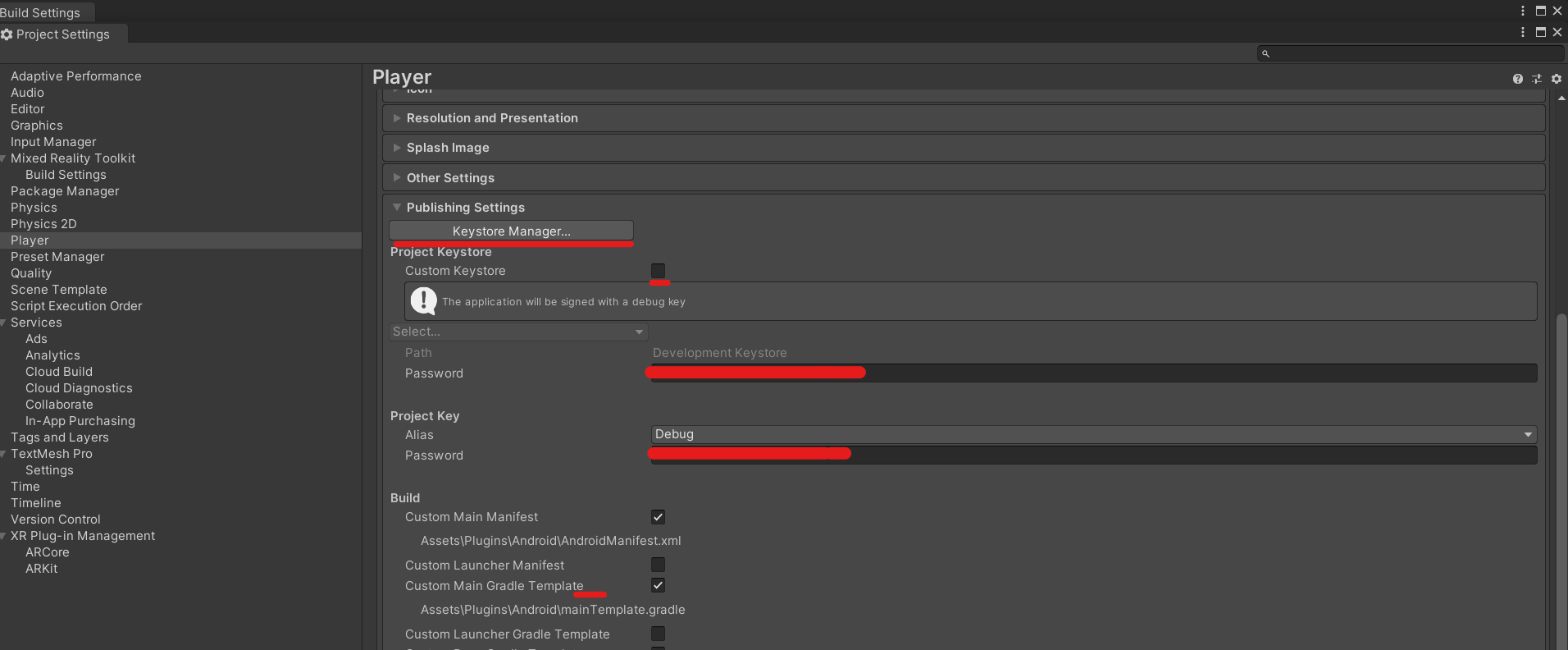Viewport: 1568px width, 650px height.
Task: Open Mixed Reality Toolkit Build Settings
Action: coord(66,175)
